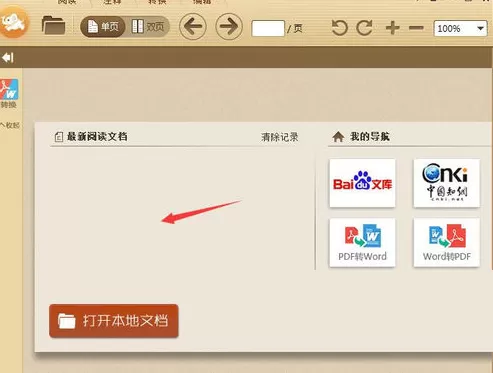The image size is (493, 373).
Task: Go to previous page arrow
Action: point(193,26)
